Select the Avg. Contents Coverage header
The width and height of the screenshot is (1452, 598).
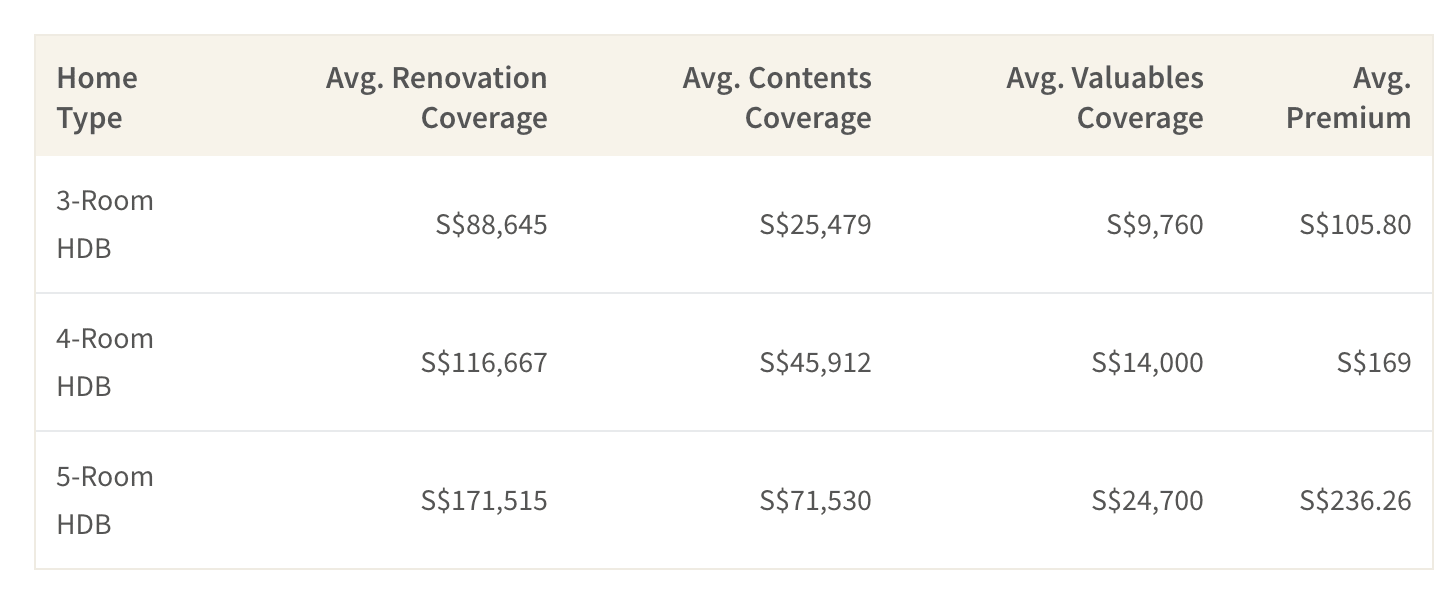coord(777,97)
